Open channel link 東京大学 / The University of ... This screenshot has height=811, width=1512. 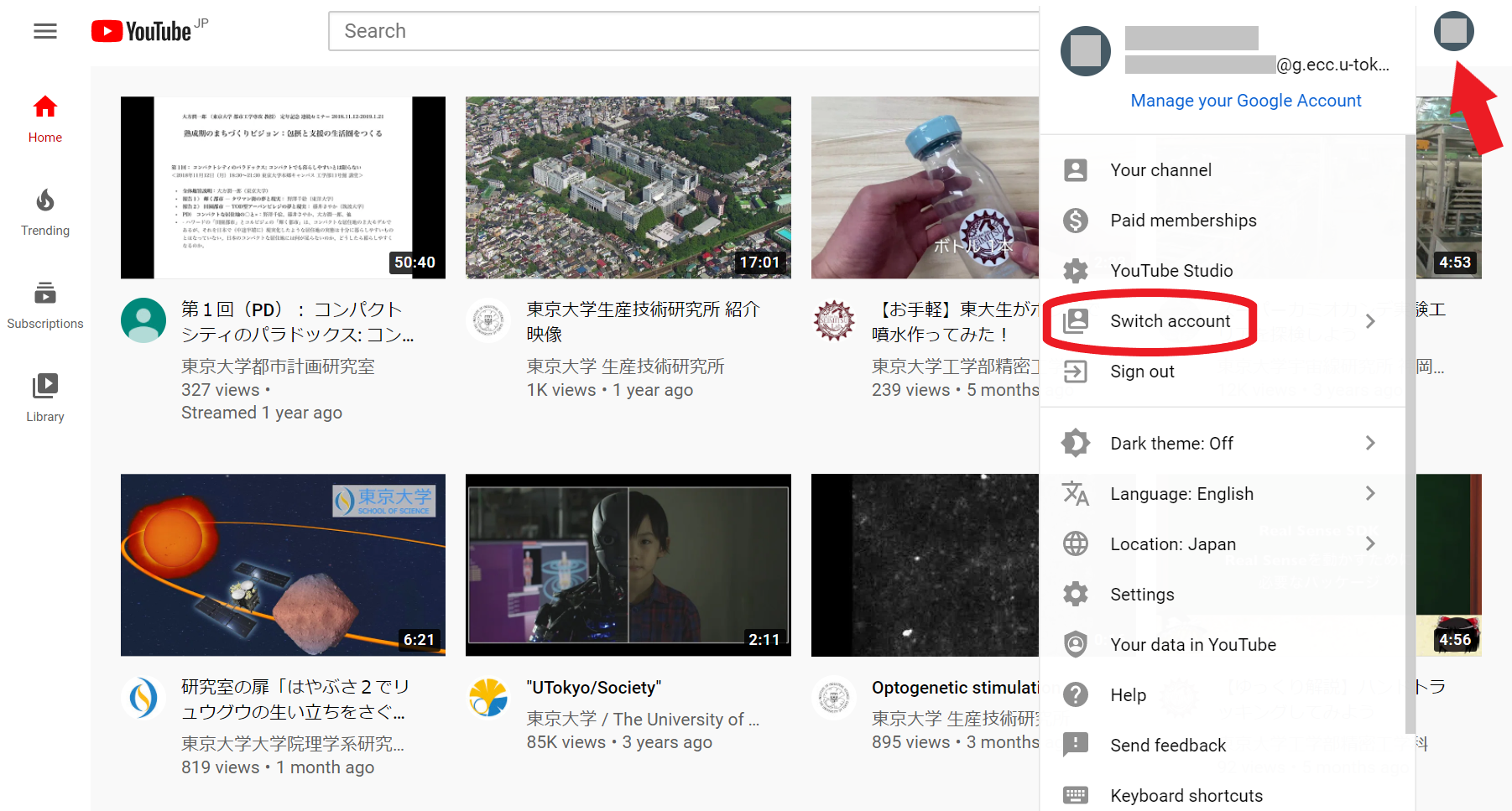tap(643, 720)
